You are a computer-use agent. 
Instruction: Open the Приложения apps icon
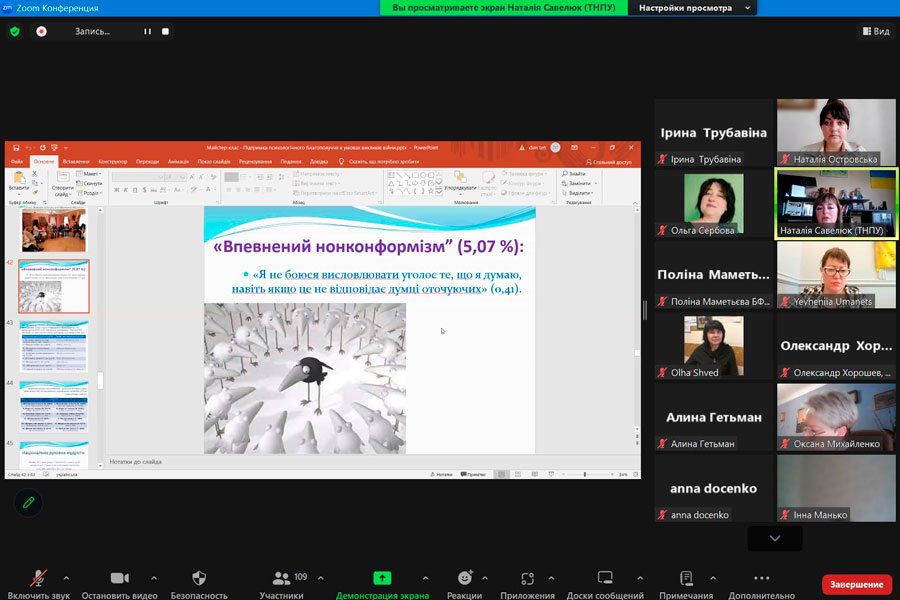pyautogui.click(x=529, y=578)
